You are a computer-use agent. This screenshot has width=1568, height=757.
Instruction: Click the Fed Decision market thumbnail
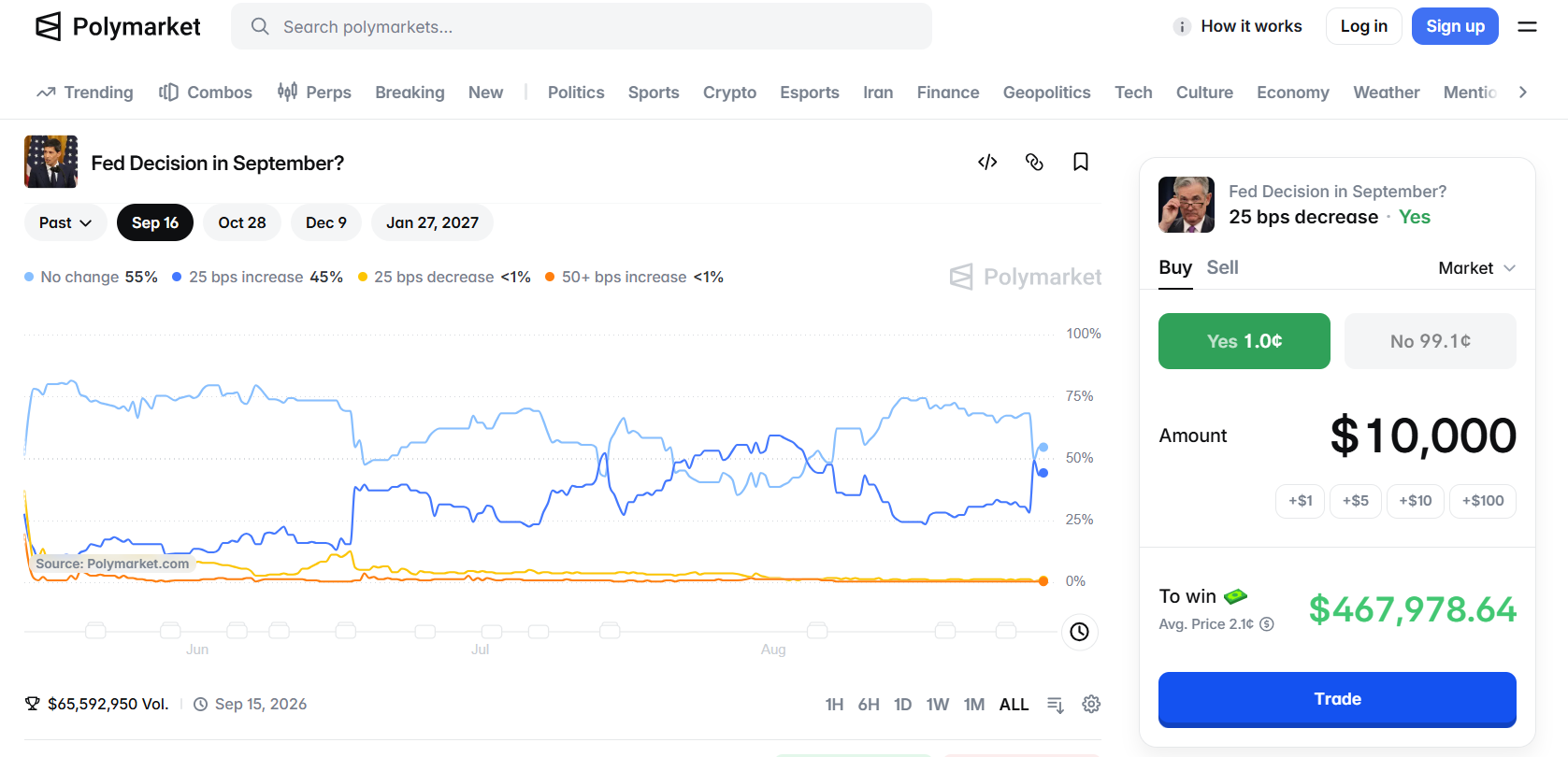[x=50, y=162]
